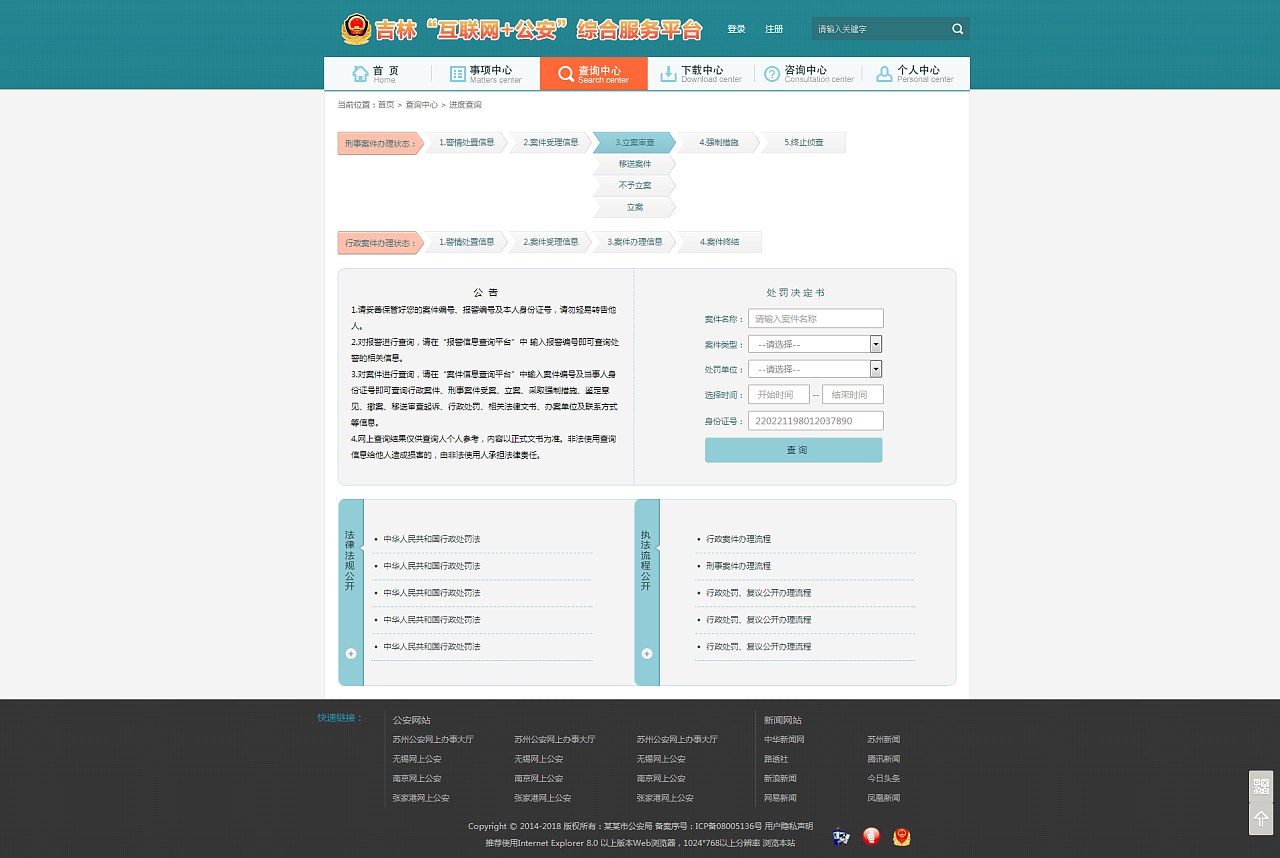Image resolution: width=1280 pixels, height=858 pixels.
Task: Open the QR code floating button
Action: (x=1261, y=786)
